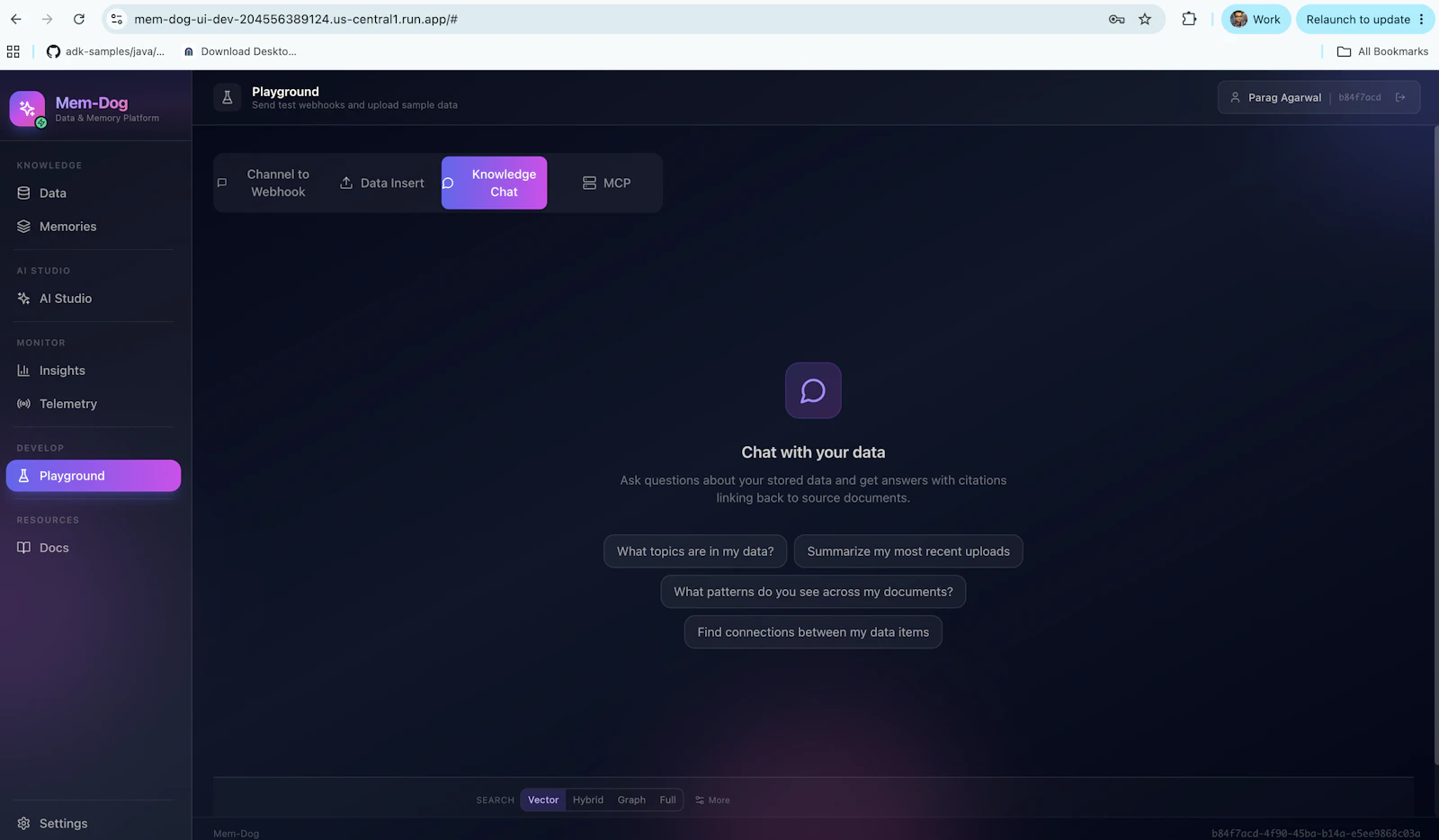1439x840 pixels.
Task: Open Docs in the sidebar
Action: tap(94, 548)
